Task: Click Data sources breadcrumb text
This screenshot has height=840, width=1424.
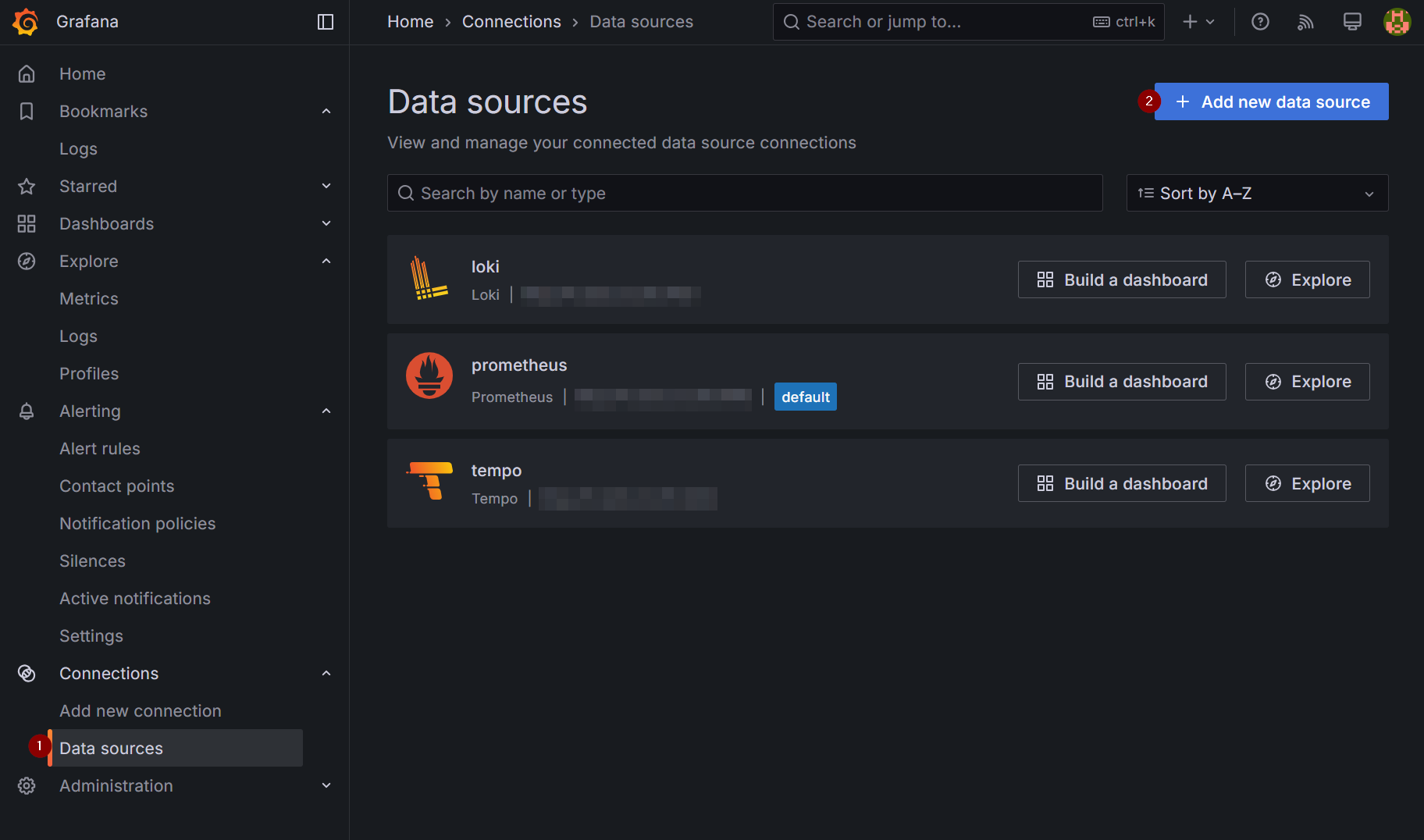Action: 641,22
